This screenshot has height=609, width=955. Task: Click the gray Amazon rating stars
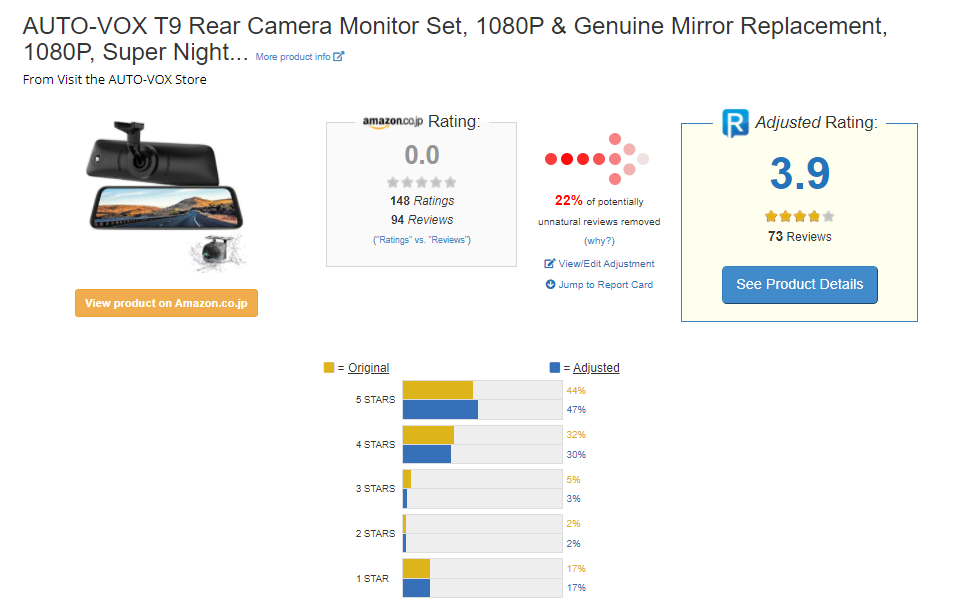421,182
